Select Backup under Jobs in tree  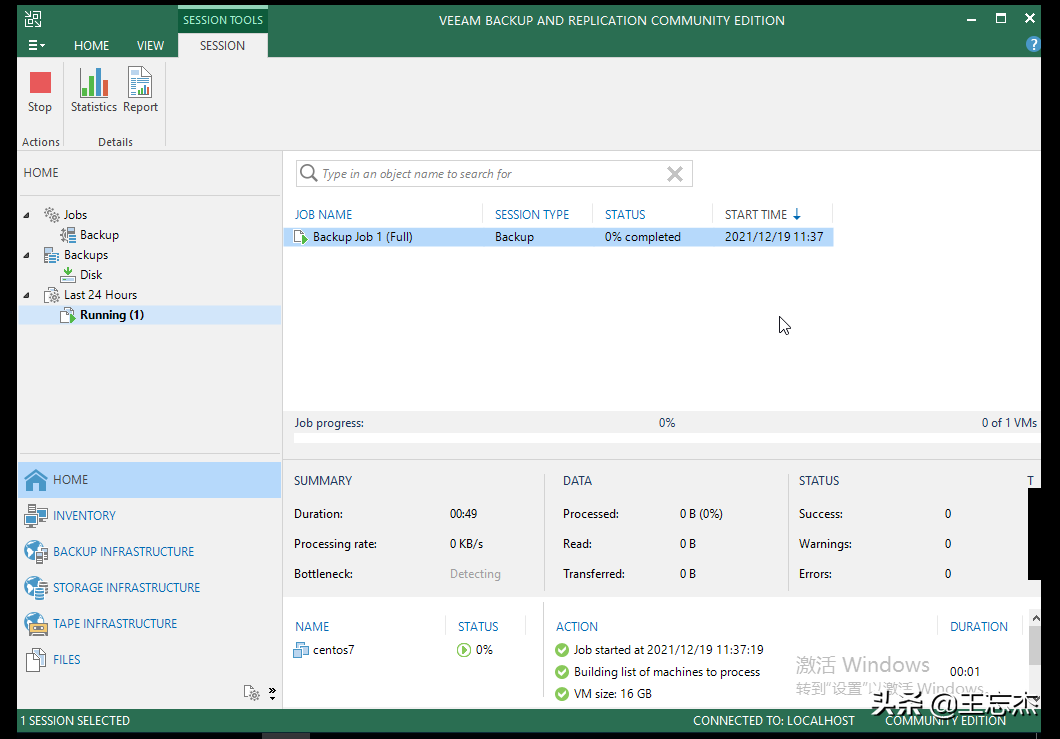coord(99,235)
